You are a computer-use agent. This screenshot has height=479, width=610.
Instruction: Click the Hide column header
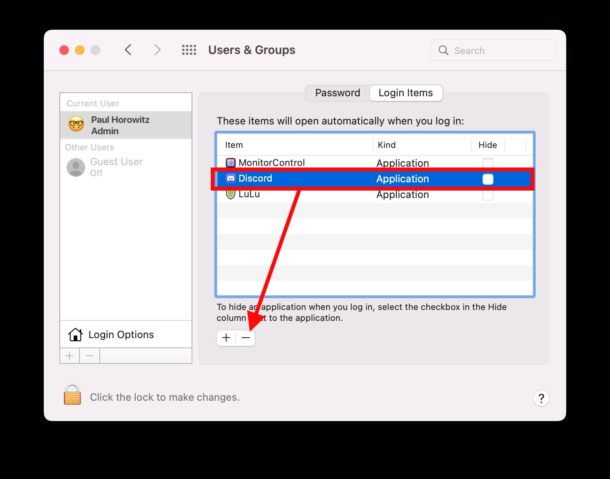[487, 145]
